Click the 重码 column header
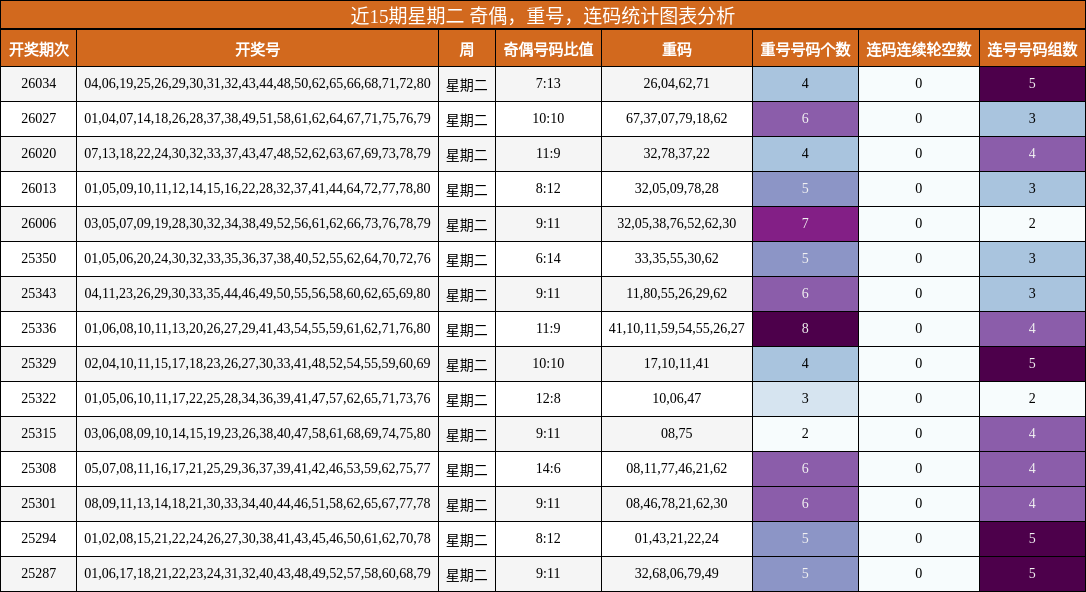 [x=676, y=46]
